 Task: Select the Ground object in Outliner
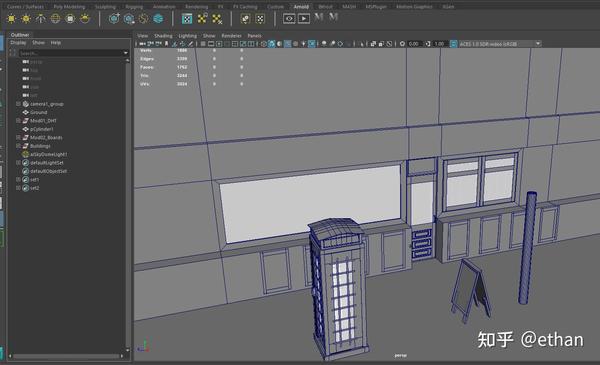point(38,112)
